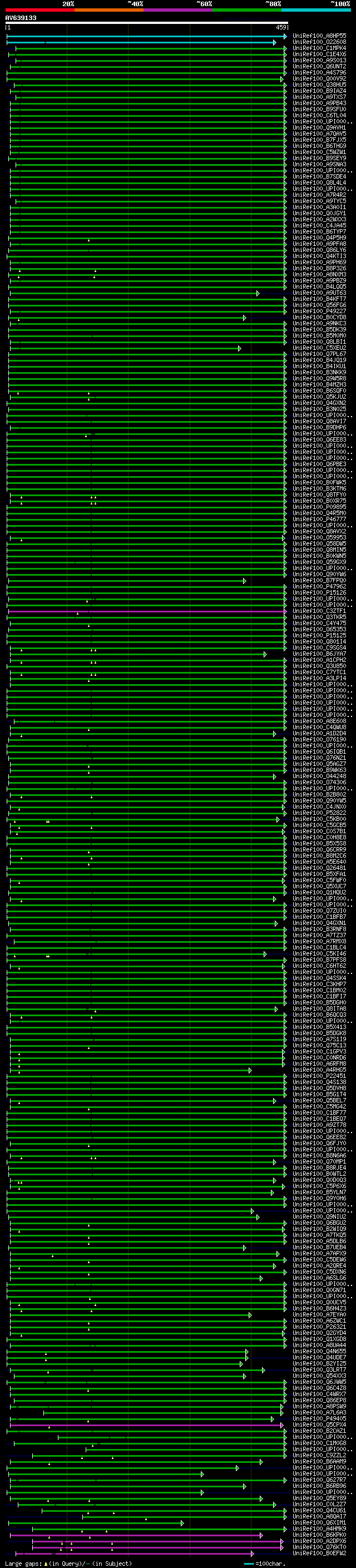Click the UniRef100_B7SDE4 label
The width and height of the screenshot is (356, 1568).
319,176
